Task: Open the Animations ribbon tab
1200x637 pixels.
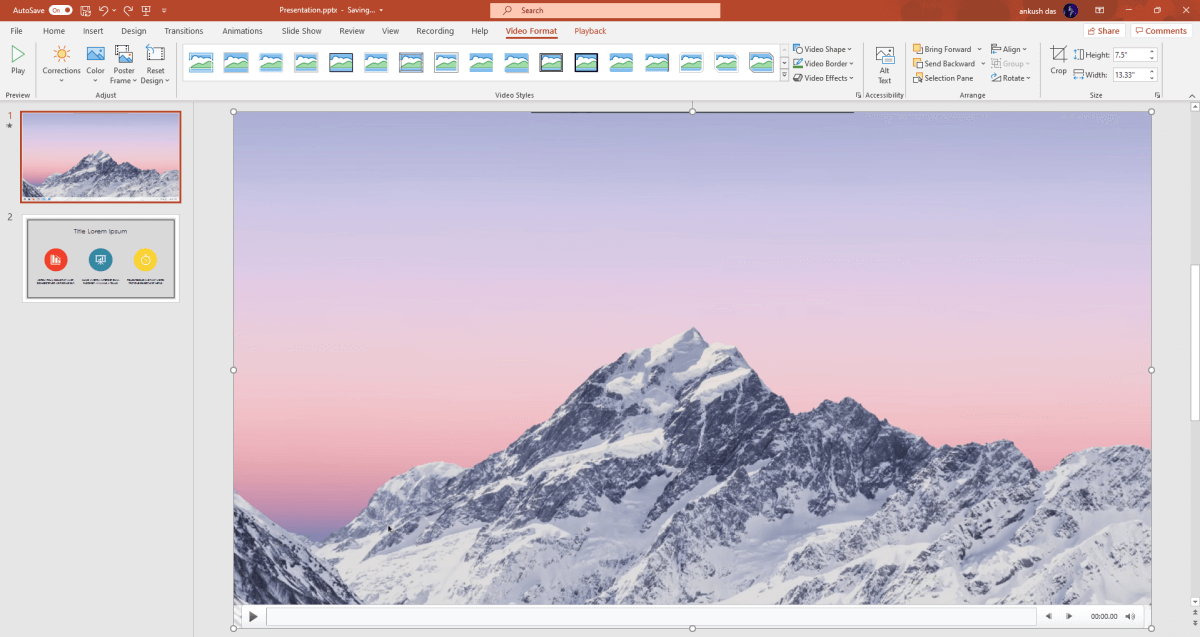Action: [x=242, y=30]
